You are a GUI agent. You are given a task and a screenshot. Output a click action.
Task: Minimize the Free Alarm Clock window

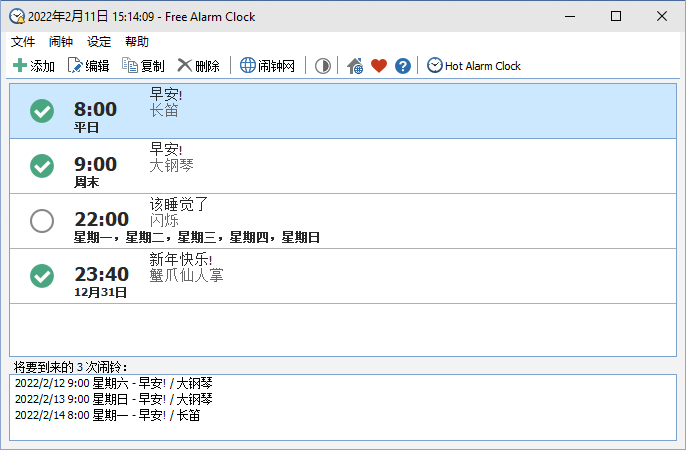[x=570, y=17]
